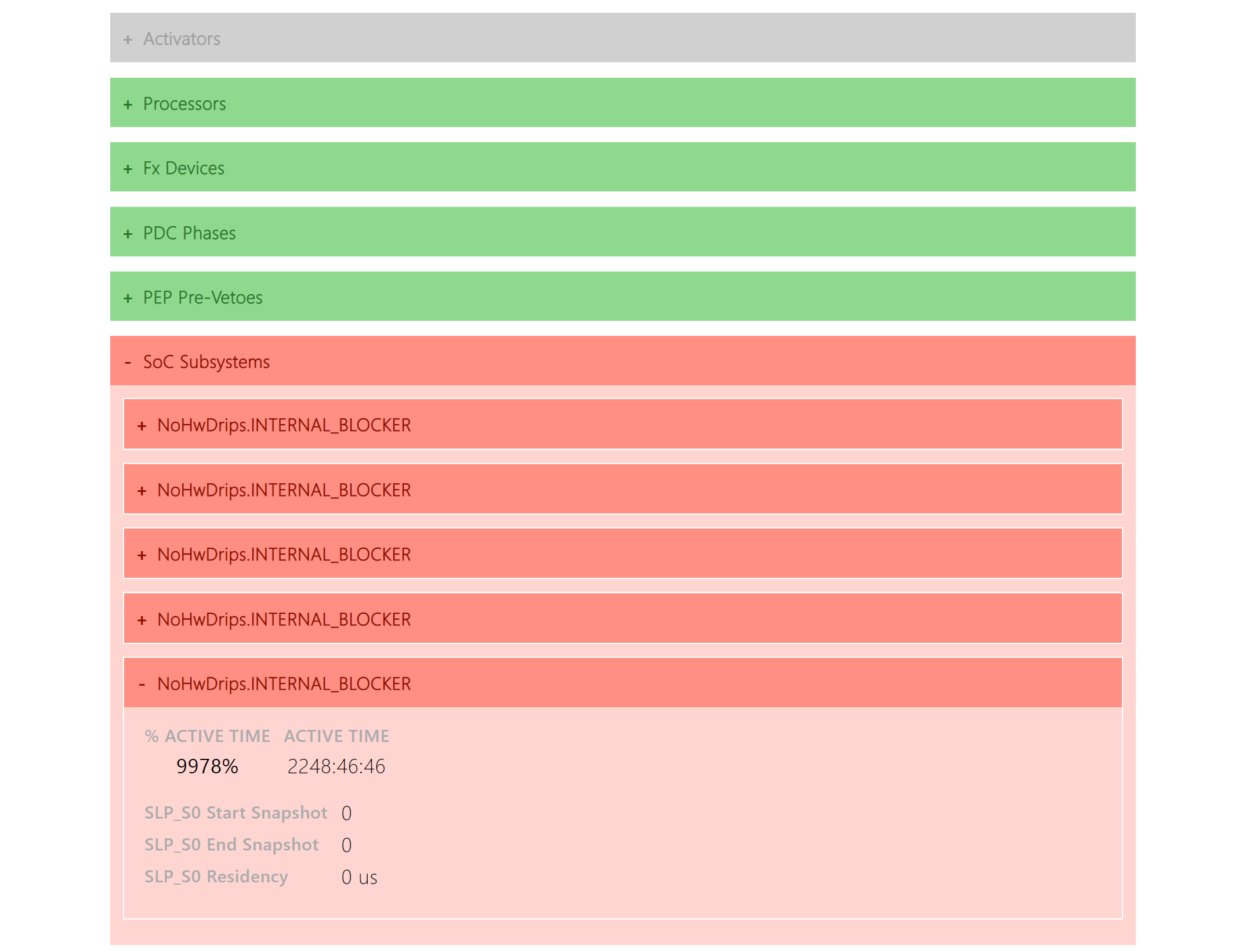This screenshot has height=952, width=1242.
Task: Click the minus icon on SoC Subsystems header
Action: pos(128,361)
